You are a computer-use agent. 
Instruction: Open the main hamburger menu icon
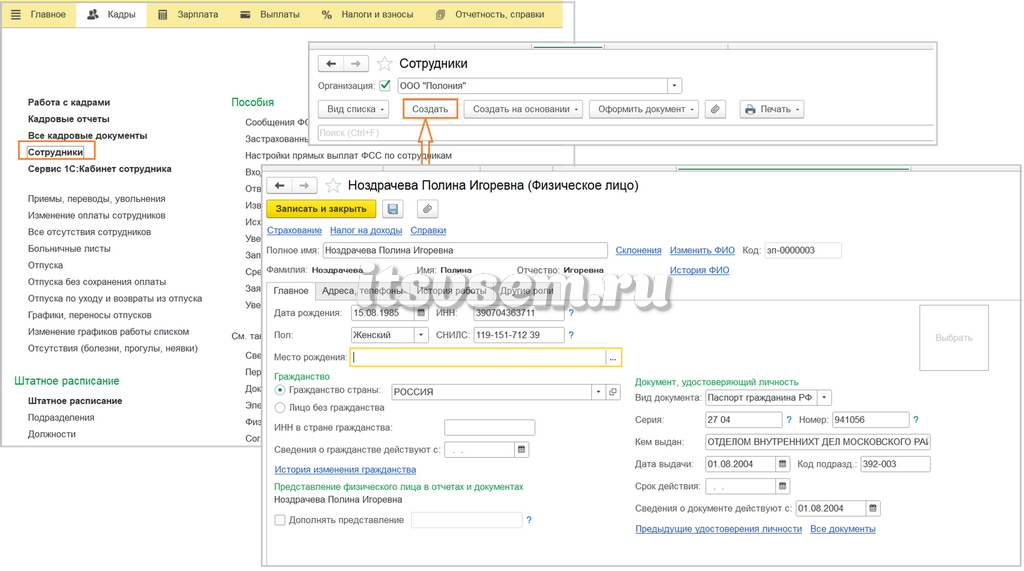click(x=16, y=14)
